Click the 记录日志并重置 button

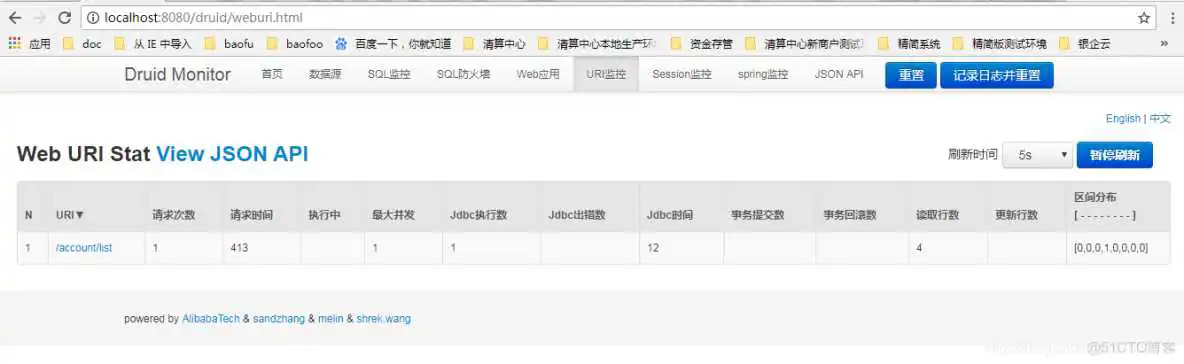pos(997,76)
